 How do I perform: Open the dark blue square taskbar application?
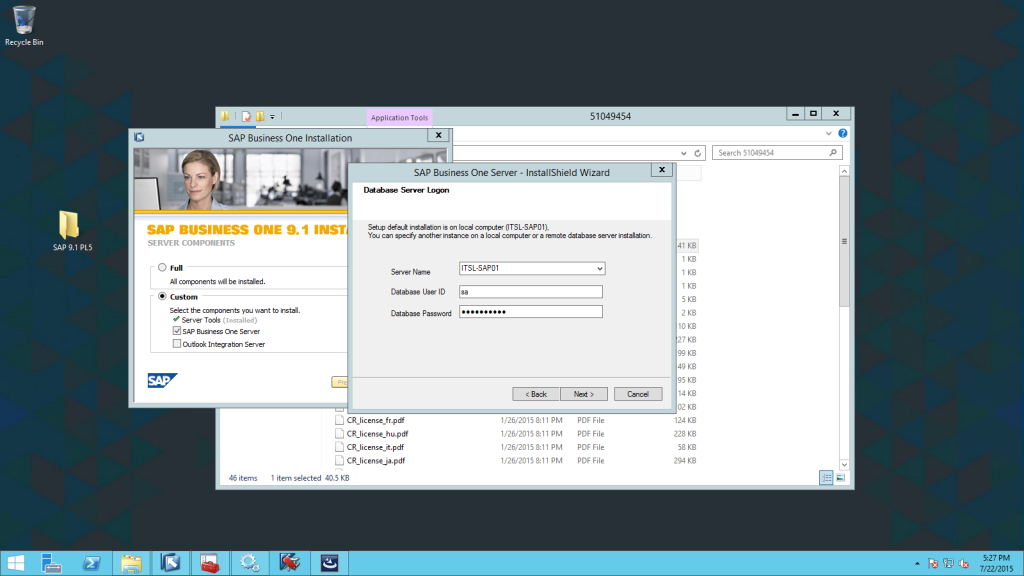click(x=329, y=563)
